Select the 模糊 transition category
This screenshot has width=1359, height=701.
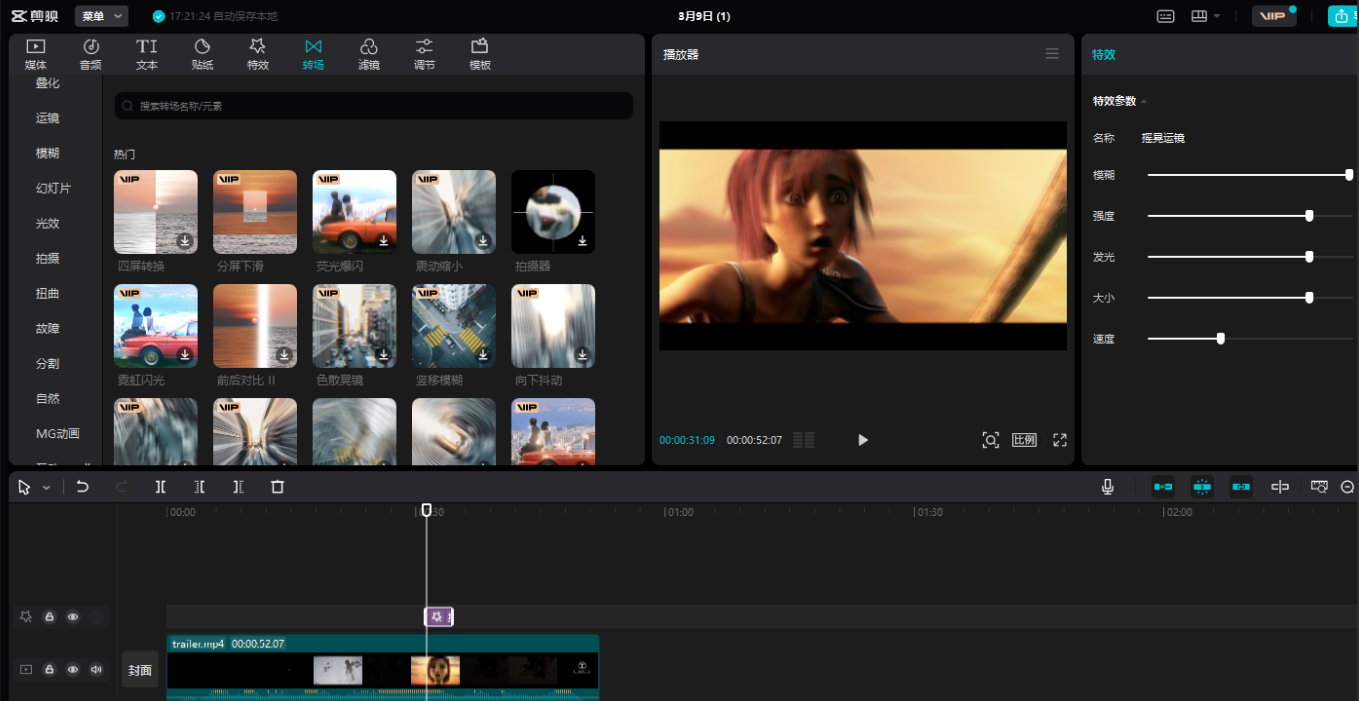pos(48,153)
